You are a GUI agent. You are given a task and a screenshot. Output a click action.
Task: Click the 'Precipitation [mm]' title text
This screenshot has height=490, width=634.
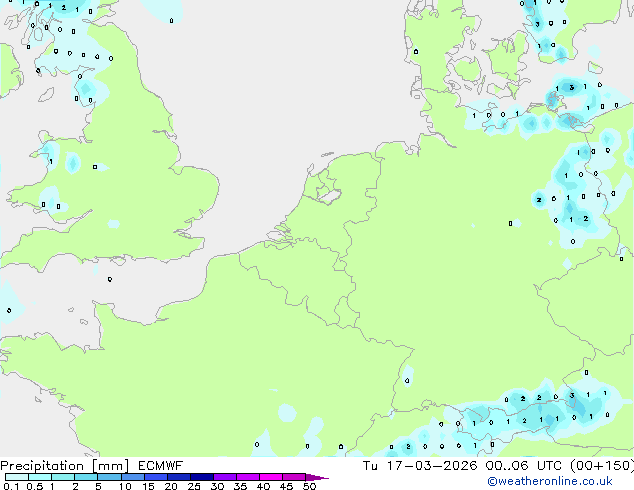click(64, 466)
